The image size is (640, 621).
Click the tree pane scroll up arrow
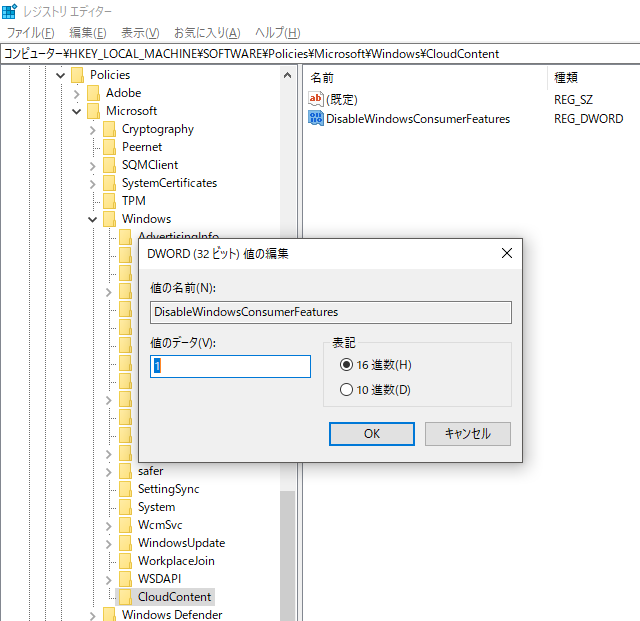(x=287, y=76)
